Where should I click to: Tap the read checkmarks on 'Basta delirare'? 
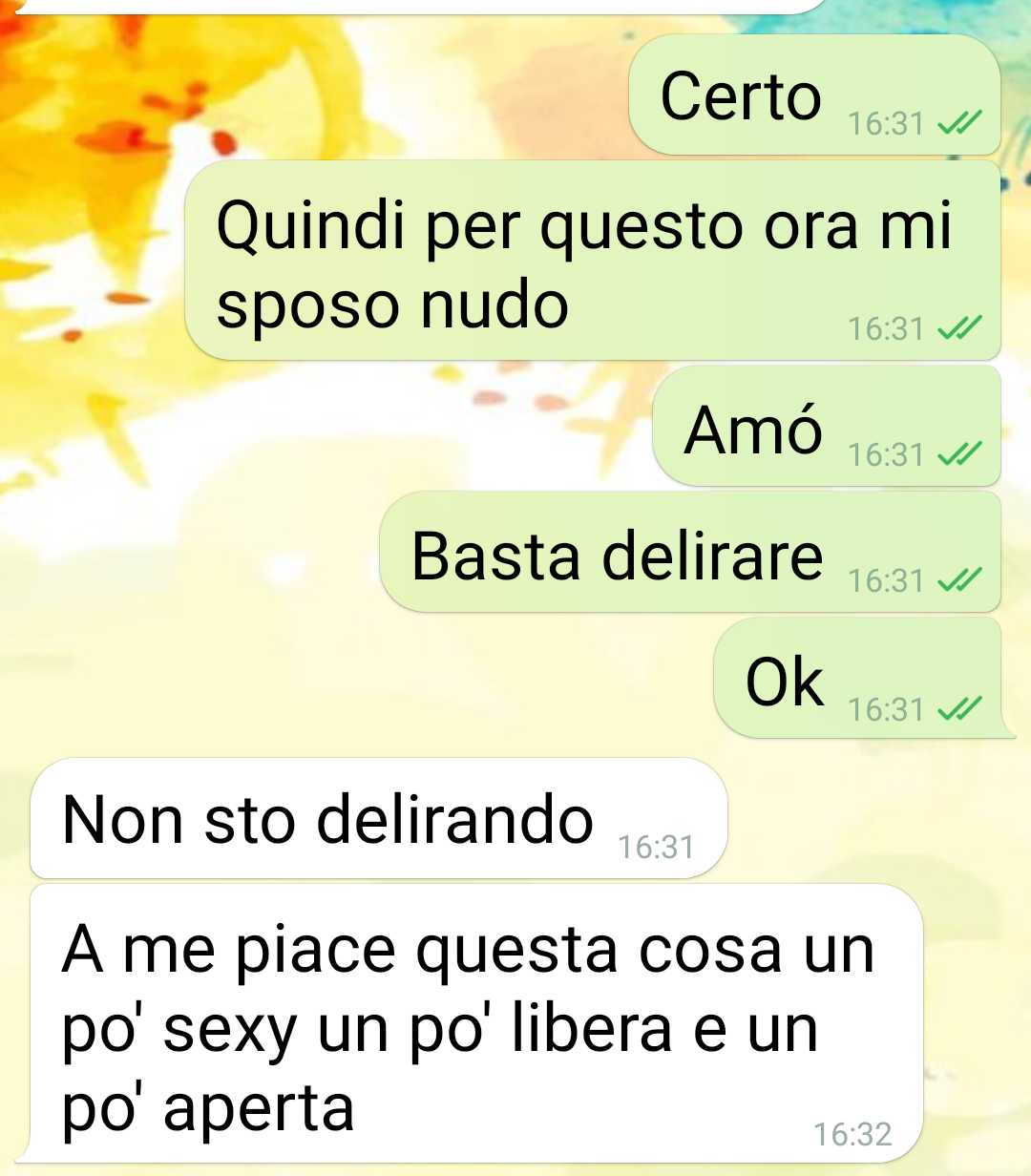tap(959, 579)
